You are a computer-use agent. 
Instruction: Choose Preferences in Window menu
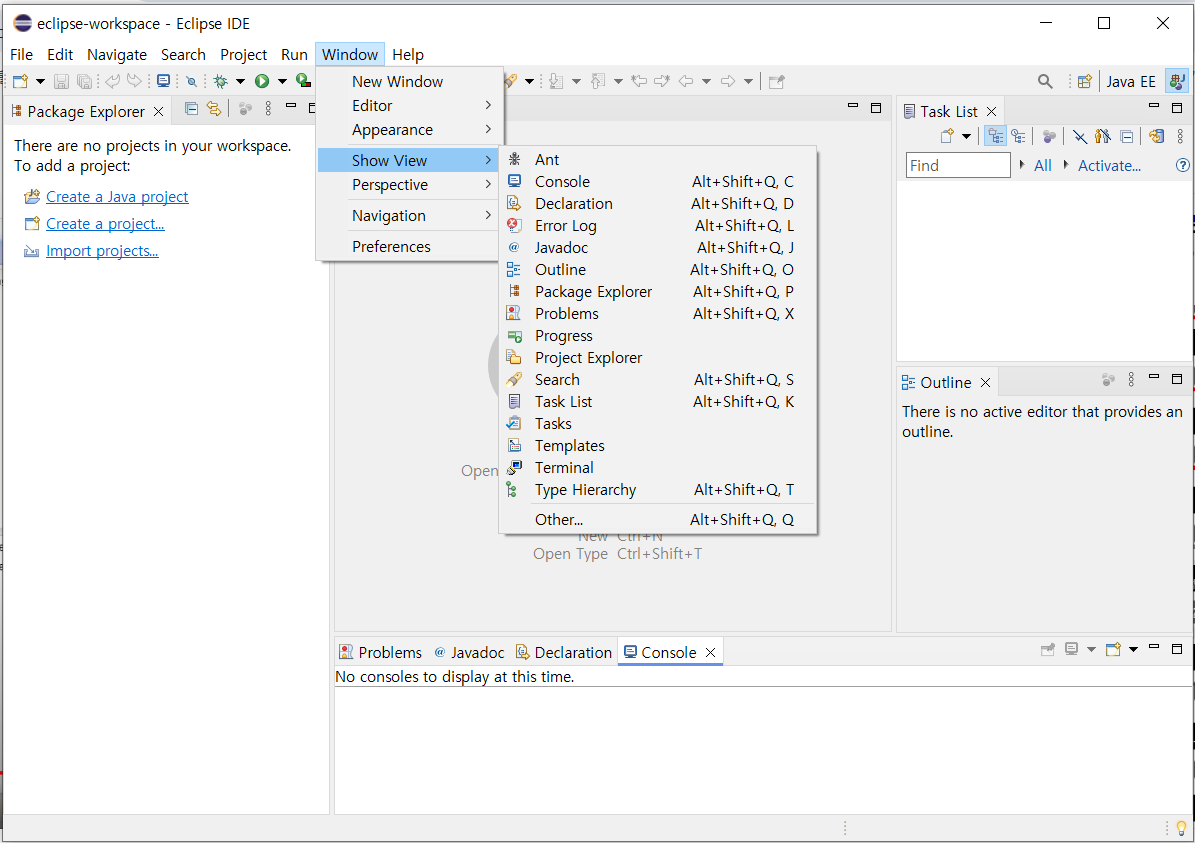coord(408,246)
